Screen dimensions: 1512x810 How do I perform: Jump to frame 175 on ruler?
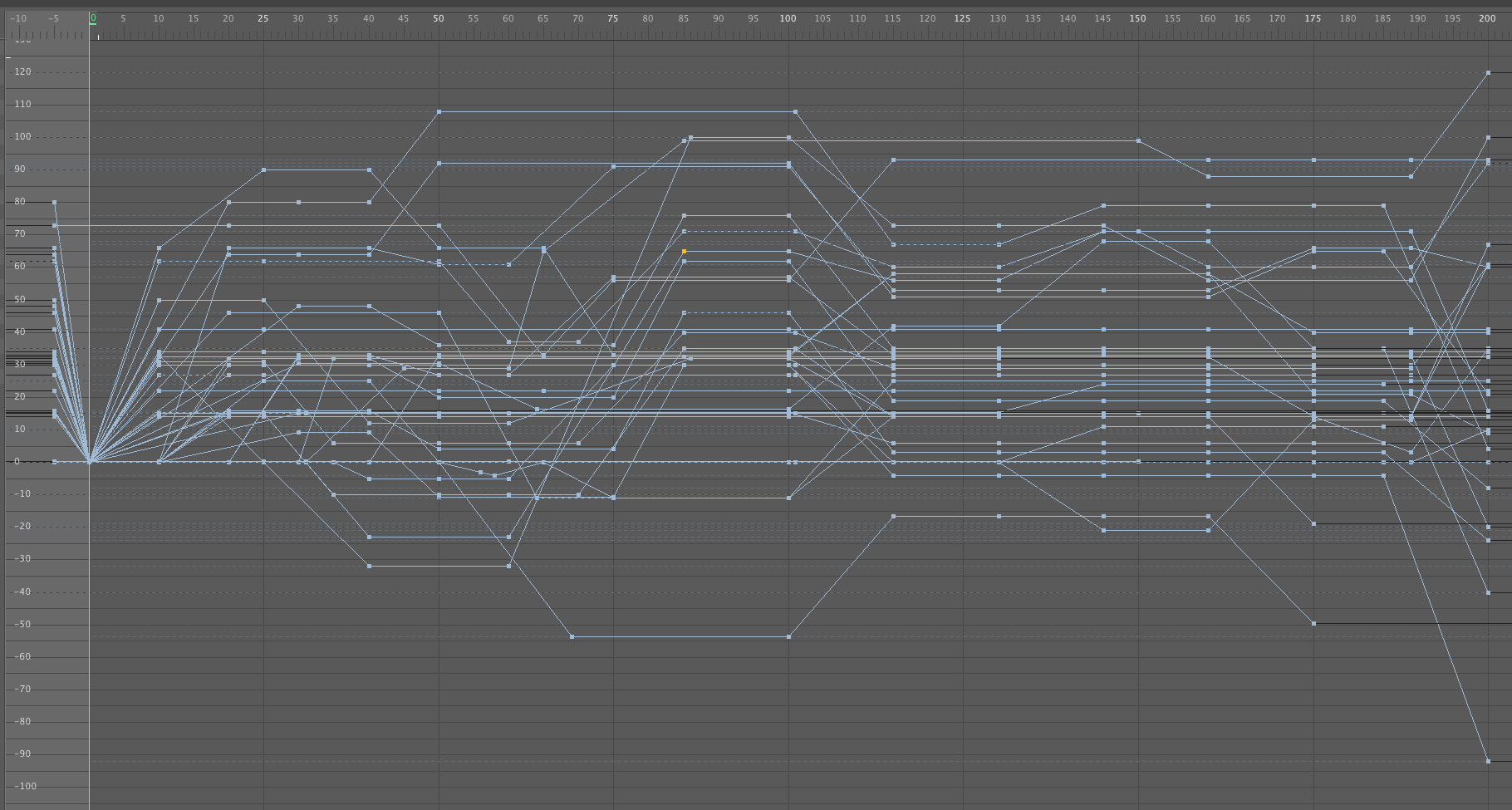pyautogui.click(x=1313, y=18)
